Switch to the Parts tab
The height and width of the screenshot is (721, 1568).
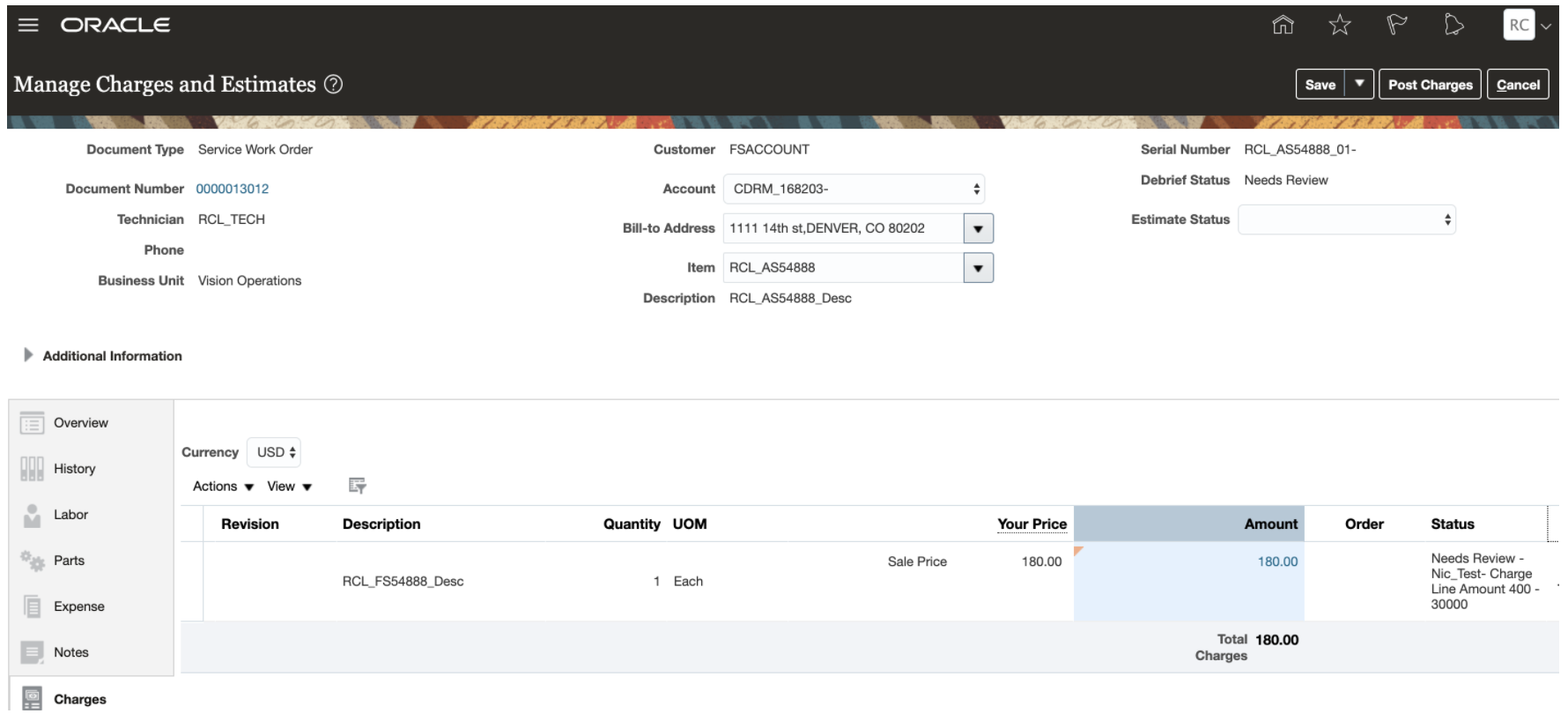pyautogui.click(x=70, y=561)
